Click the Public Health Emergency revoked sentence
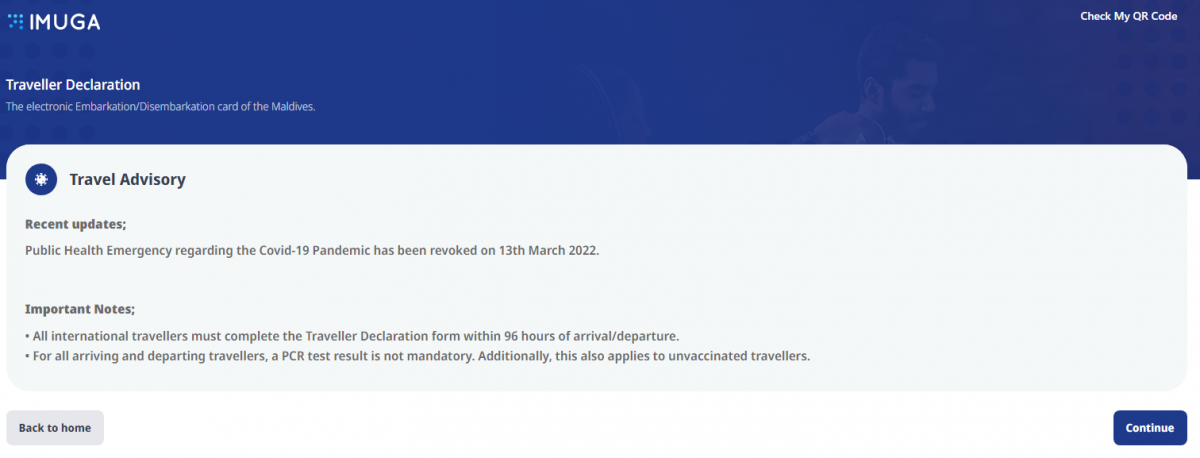The height and width of the screenshot is (458, 1200). click(312, 250)
